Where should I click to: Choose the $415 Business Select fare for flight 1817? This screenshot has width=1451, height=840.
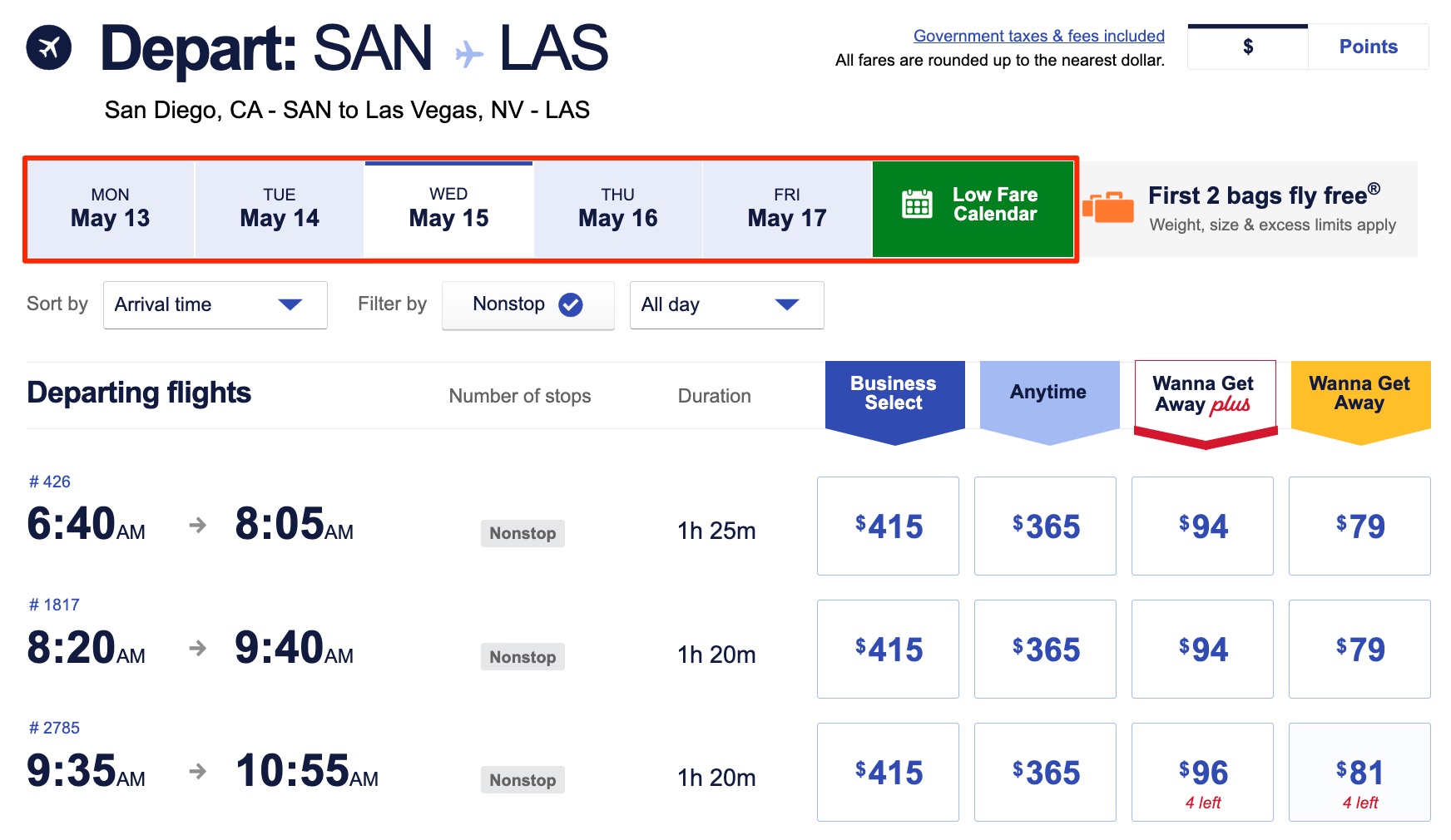pos(888,649)
